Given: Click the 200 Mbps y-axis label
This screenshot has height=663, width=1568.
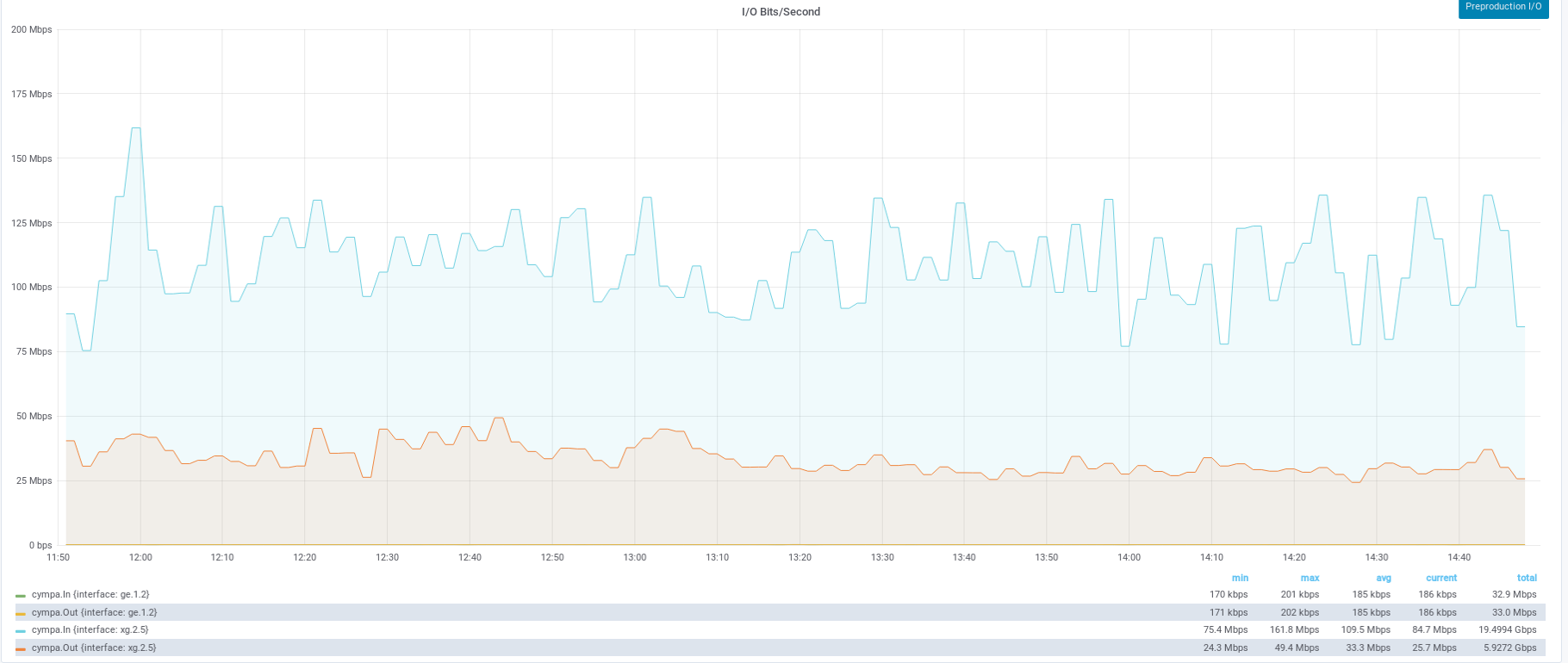Looking at the screenshot, I should pos(31,30).
